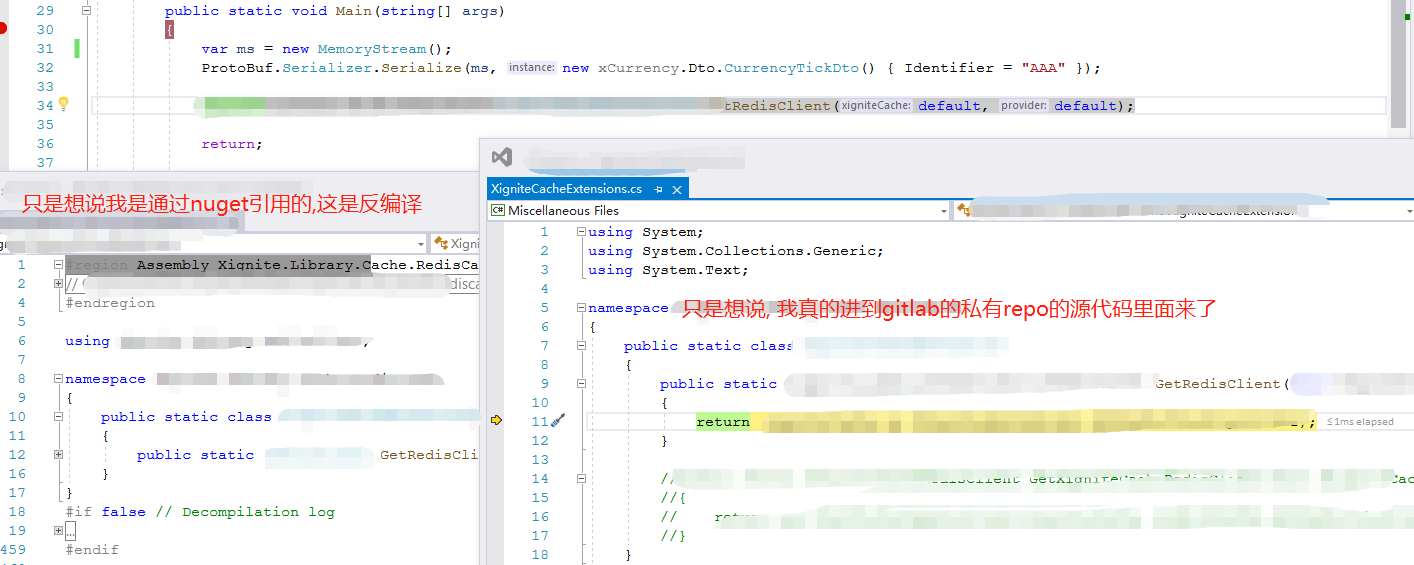Open the project dropdown in the decompiled window

click(x=420, y=243)
